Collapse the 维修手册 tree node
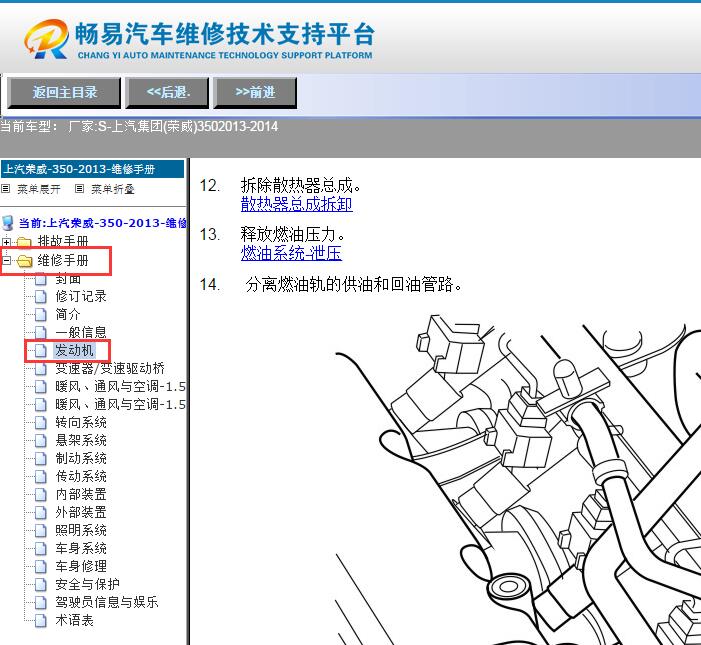 (6, 260)
